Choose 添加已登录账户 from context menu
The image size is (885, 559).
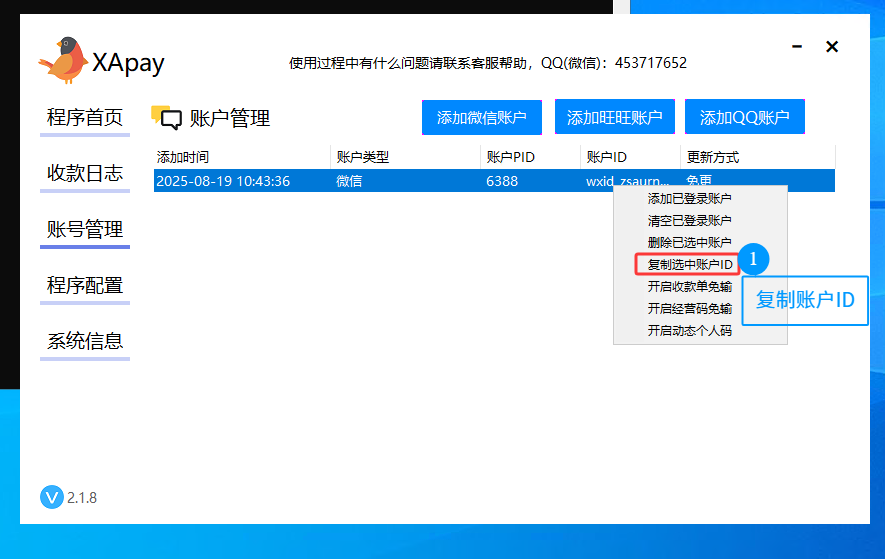click(689, 199)
